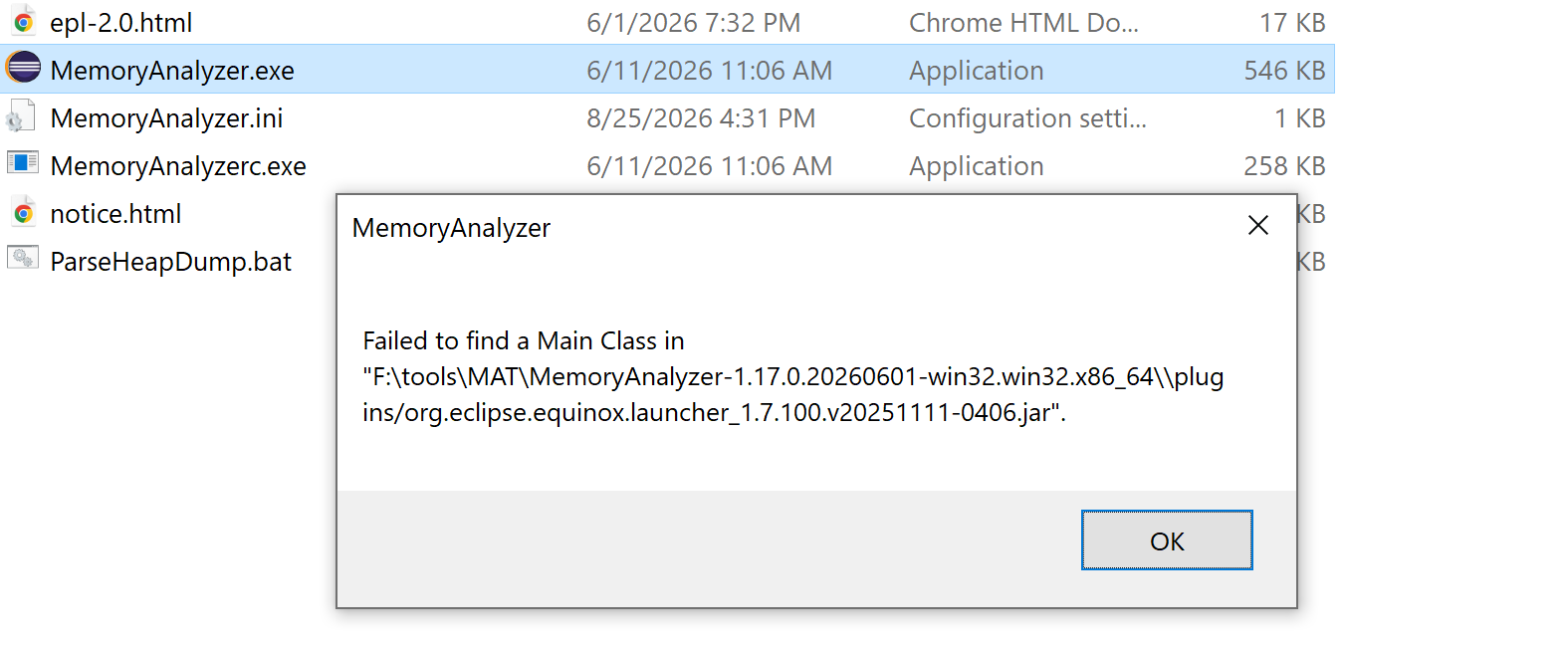Viewport: 1568px width, 645px height.
Task: Click the MemoryAnalyzer dialog title text
Action: pos(451,227)
